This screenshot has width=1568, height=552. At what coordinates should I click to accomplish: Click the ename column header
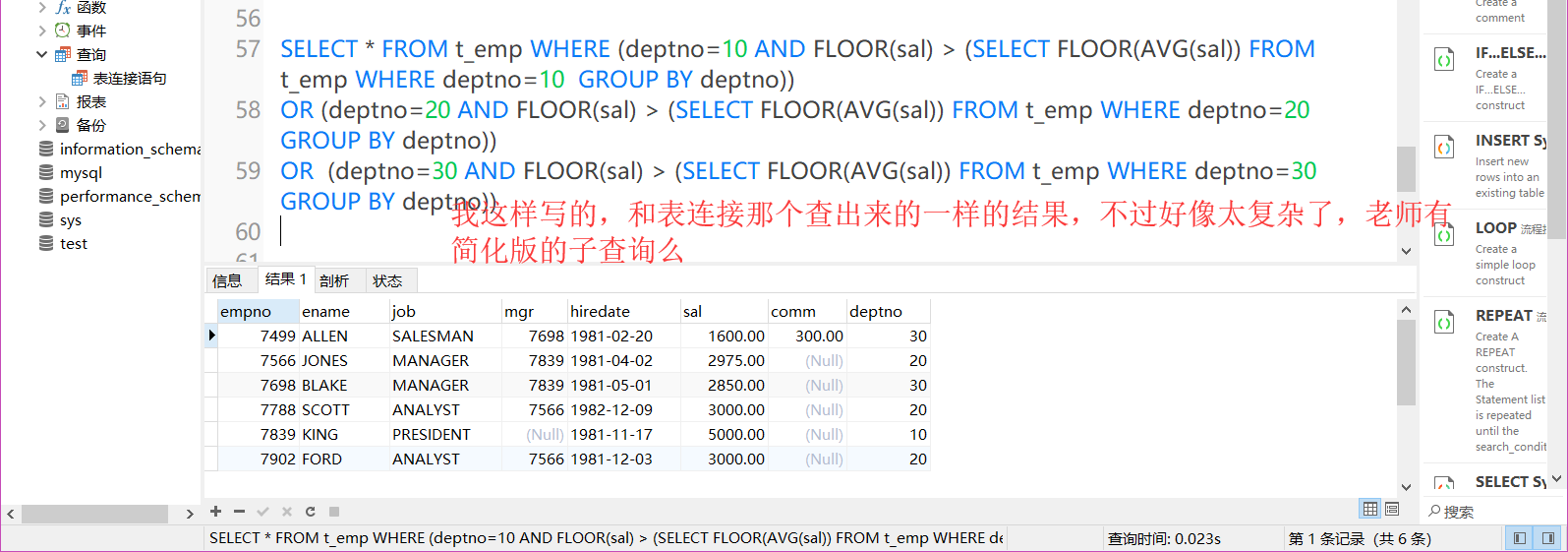coord(344,311)
